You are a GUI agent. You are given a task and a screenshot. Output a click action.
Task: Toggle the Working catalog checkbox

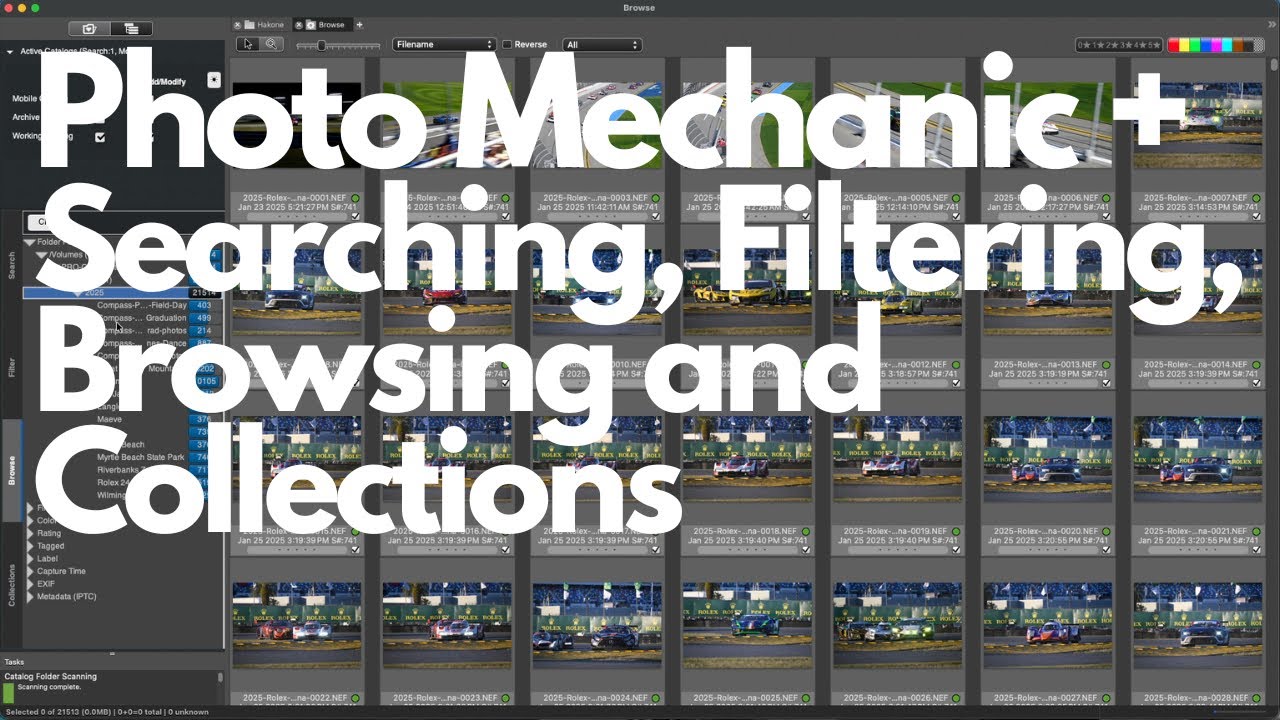coord(99,137)
